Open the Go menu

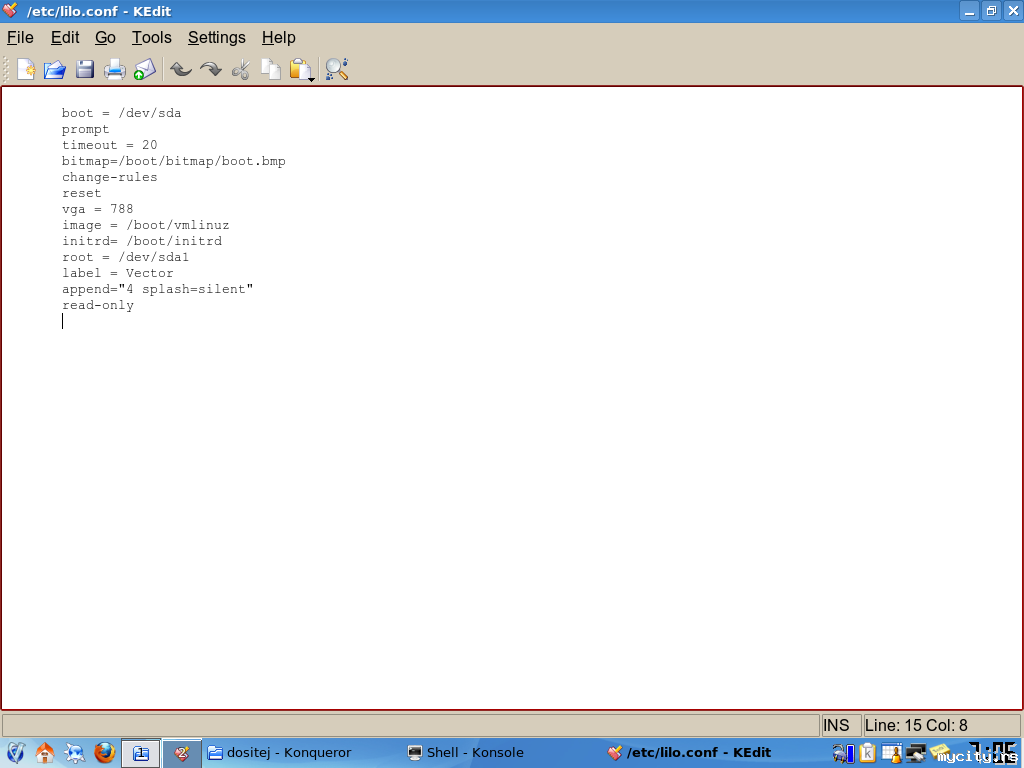click(105, 38)
